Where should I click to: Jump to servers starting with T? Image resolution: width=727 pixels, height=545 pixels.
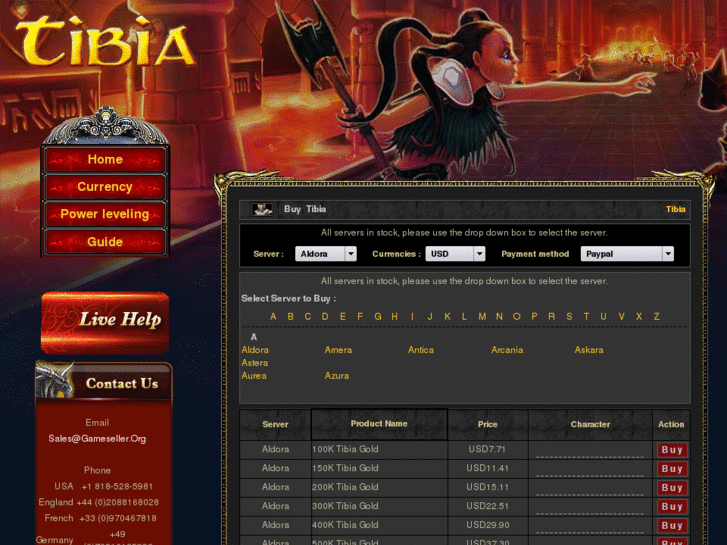click(586, 316)
